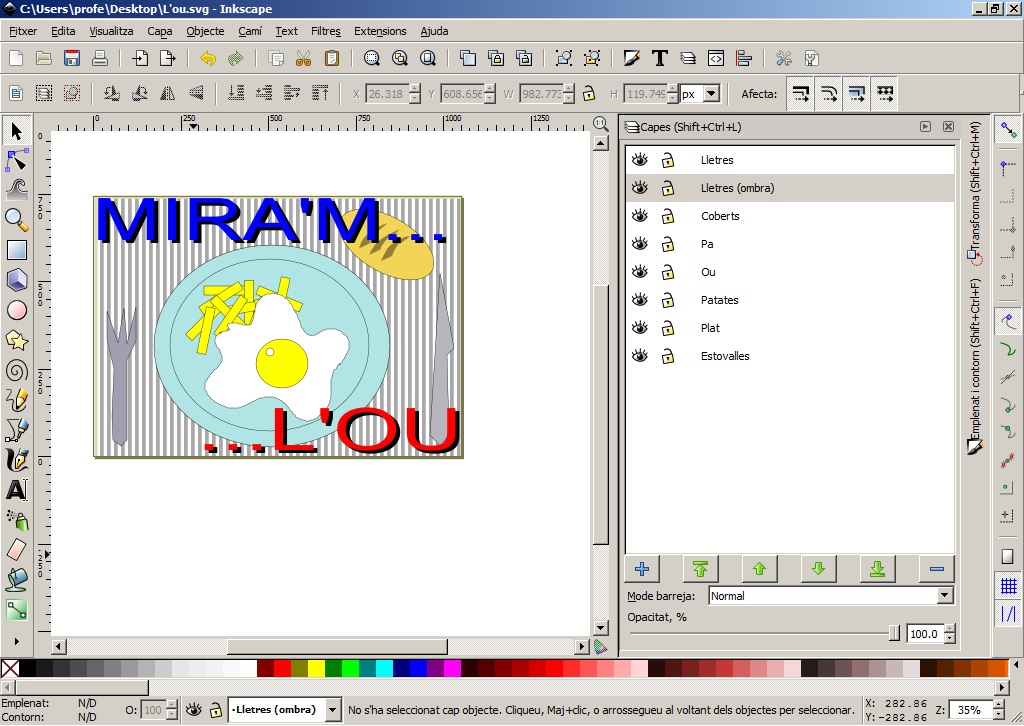The width and height of the screenshot is (1024, 726).
Task: Pick the yellow swatch in palette
Action: (x=316, y=668)
